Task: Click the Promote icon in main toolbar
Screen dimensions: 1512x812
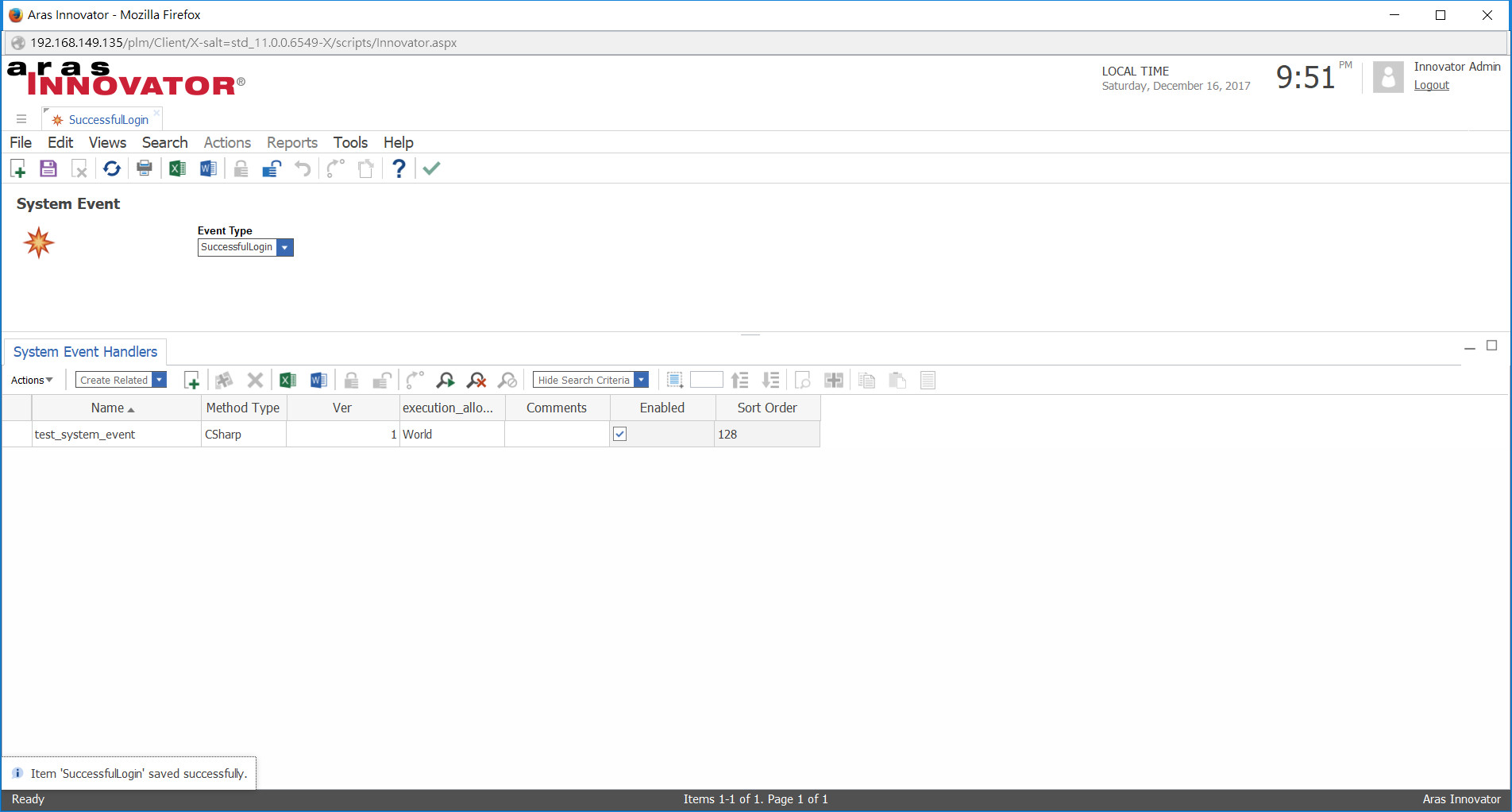Action: tap(335, 168)
